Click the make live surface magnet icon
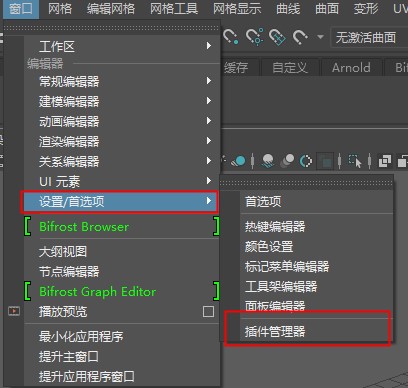Screen dimensions: 408x388 coord(300,37)
